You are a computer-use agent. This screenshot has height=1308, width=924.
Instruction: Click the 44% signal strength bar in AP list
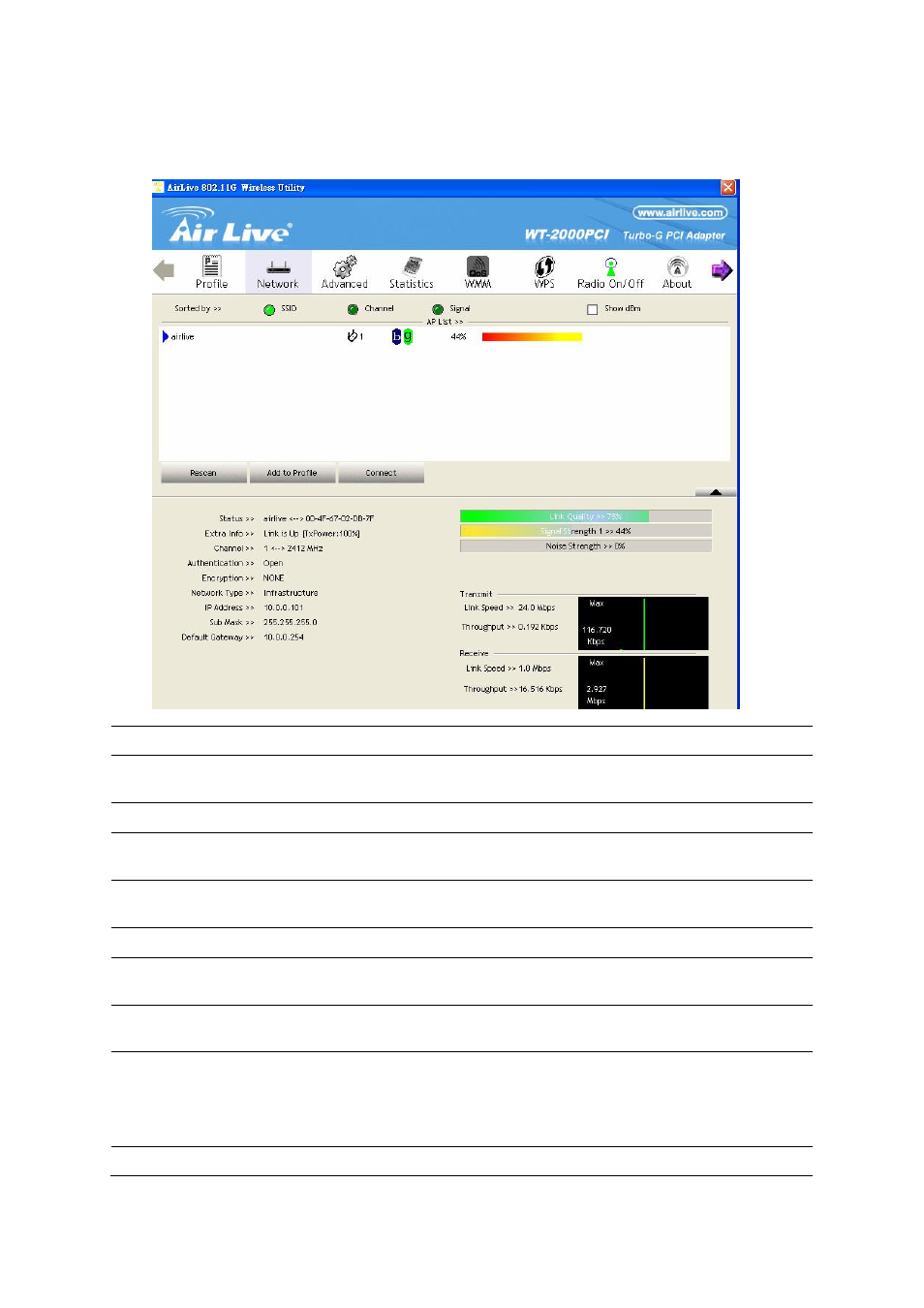[532, 336]
